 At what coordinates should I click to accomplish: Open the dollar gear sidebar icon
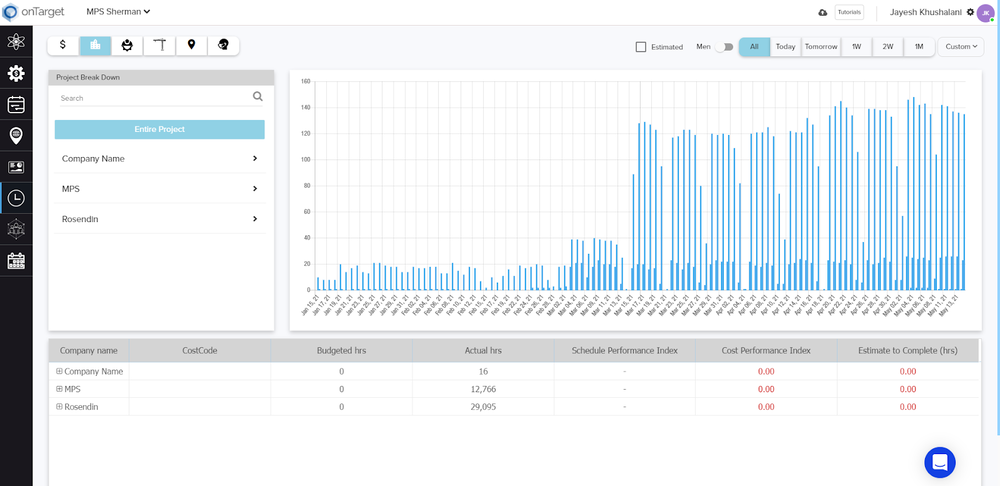click(16, 74)
